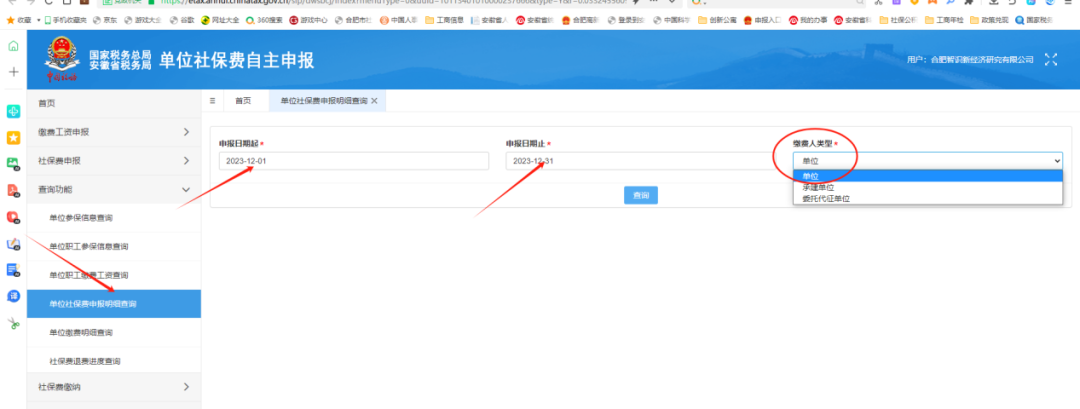This screenshot has width=1080, height=409.
Task: Open the 360搜索 bookmark
Action: [264, 20]
